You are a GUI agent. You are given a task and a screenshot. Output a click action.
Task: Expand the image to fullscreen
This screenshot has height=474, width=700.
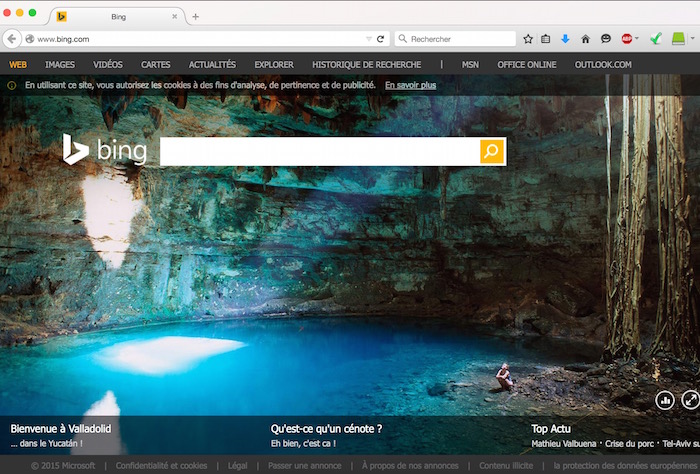point(690,400)
